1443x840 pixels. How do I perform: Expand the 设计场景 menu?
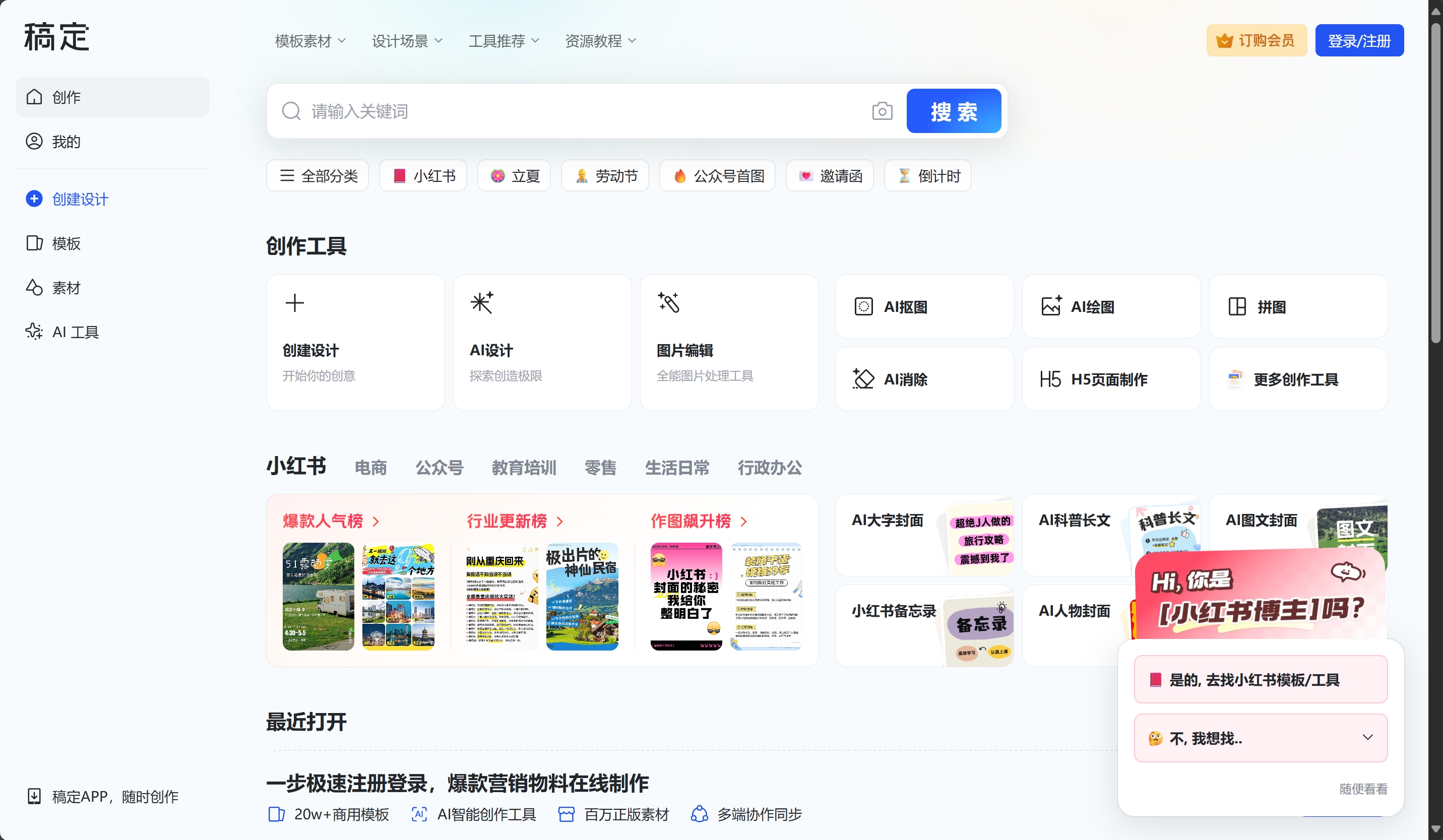[407, 41]
